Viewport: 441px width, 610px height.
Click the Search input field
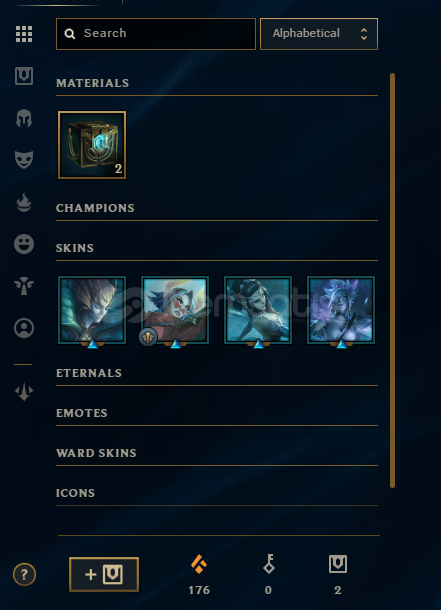[156, 34]
